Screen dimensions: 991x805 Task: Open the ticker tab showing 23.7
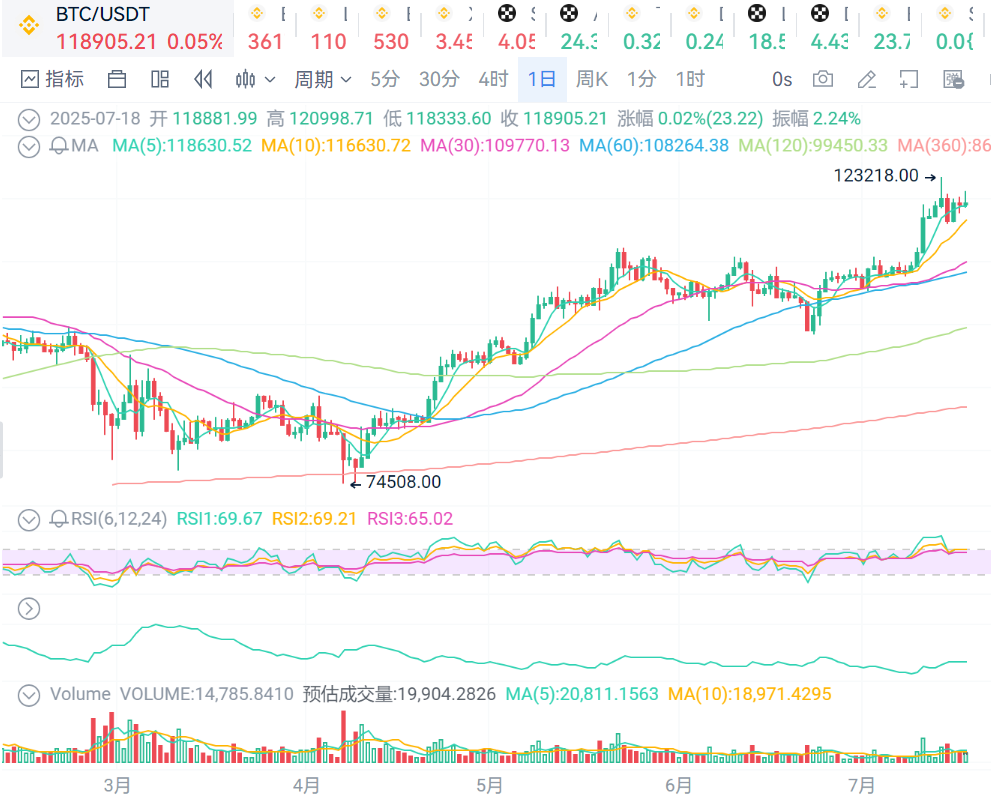pyautogui.click(x=891, y=28)
